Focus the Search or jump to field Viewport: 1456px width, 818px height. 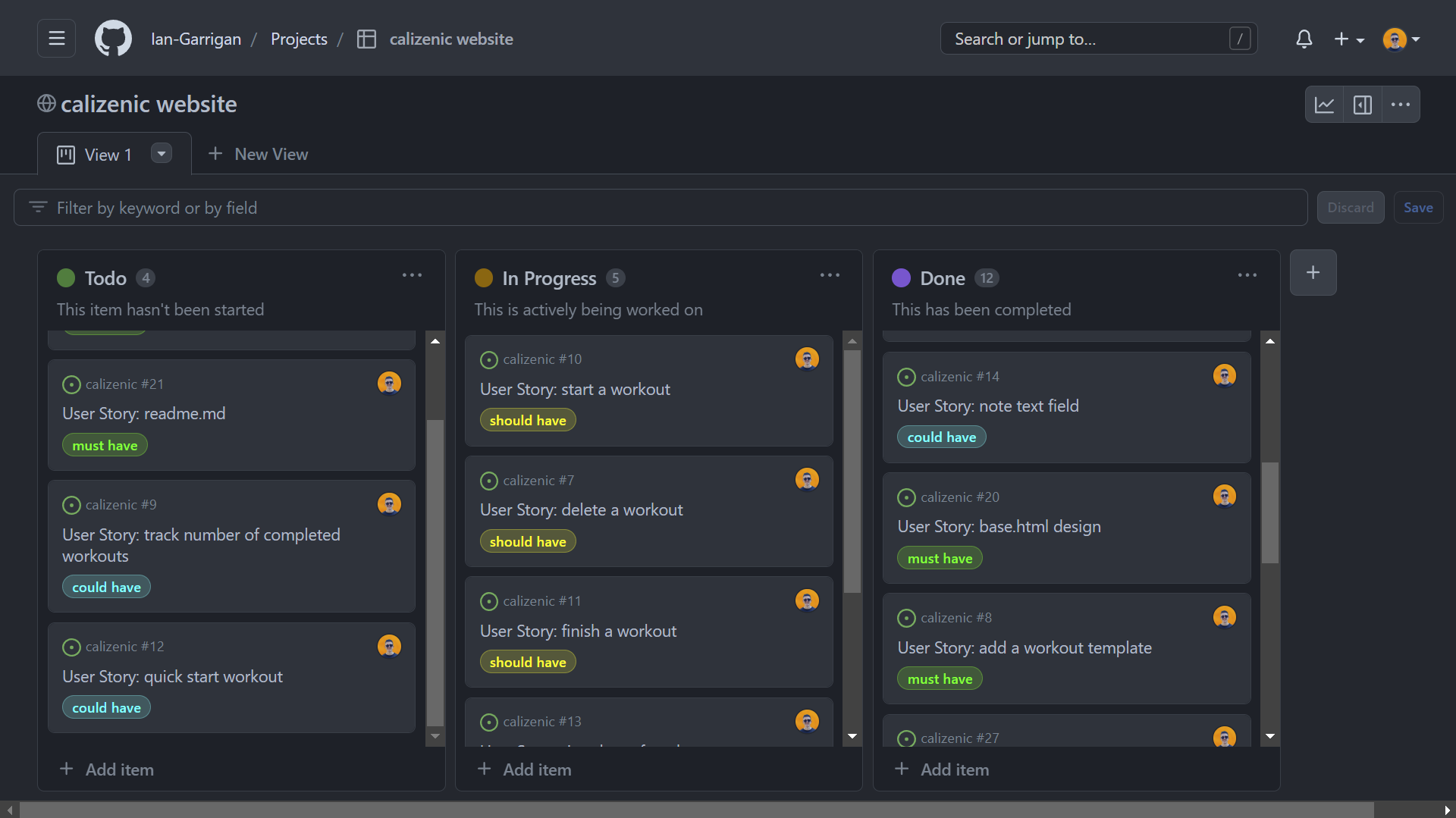[1099, 39]
